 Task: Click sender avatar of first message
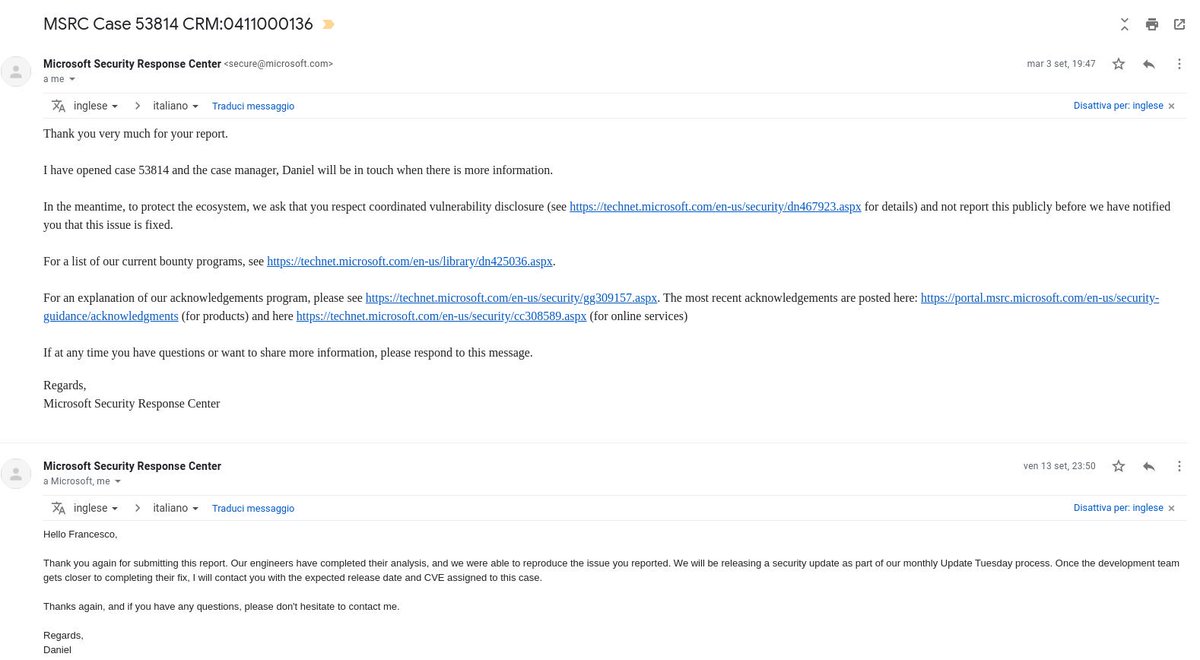(16, 71)
